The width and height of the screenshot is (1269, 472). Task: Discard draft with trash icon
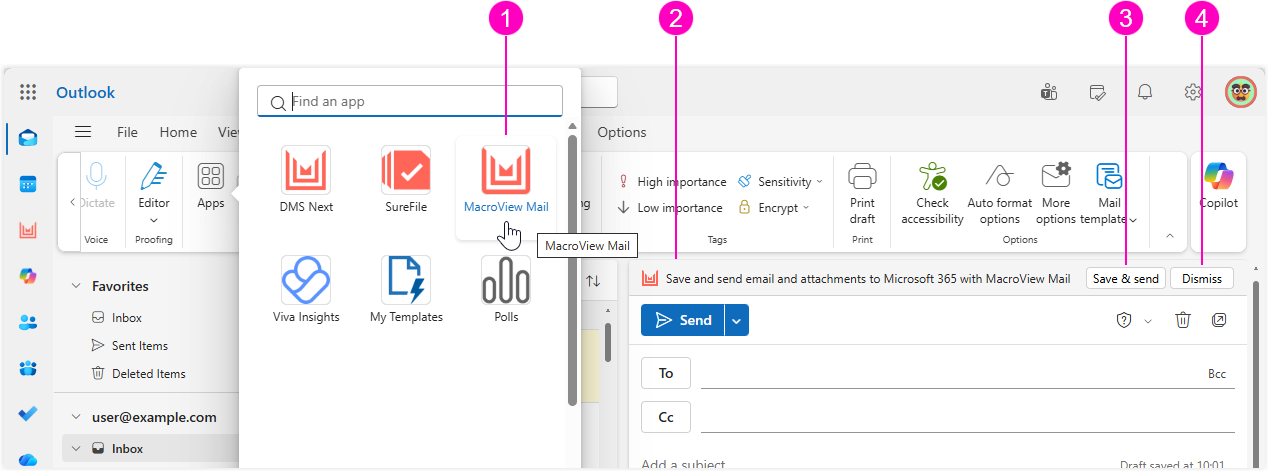click(x=1183, y=320)
